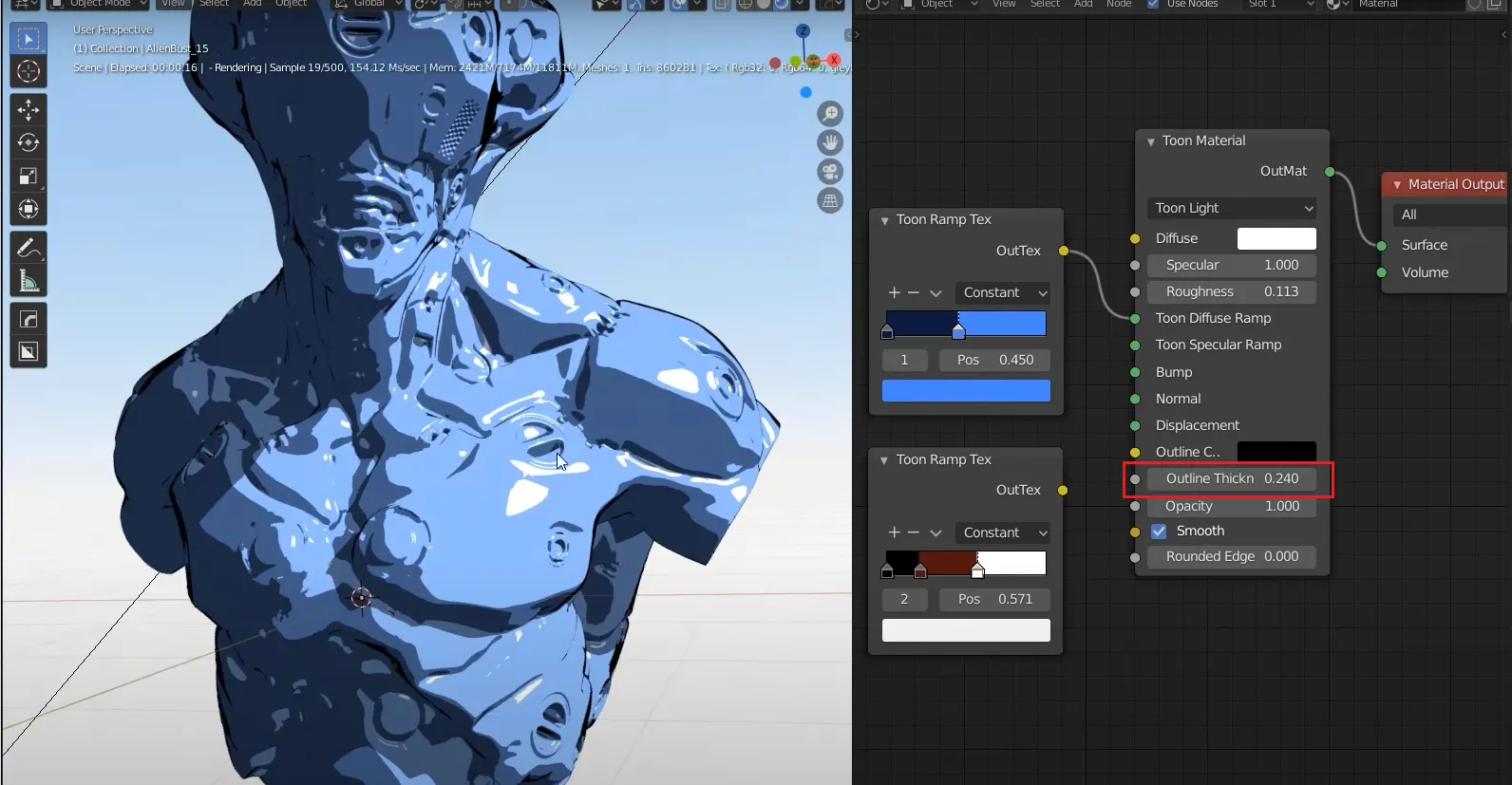Select the Annotate pencil tool
This screenshot has width=1512, height=785.
coord(28,249)
